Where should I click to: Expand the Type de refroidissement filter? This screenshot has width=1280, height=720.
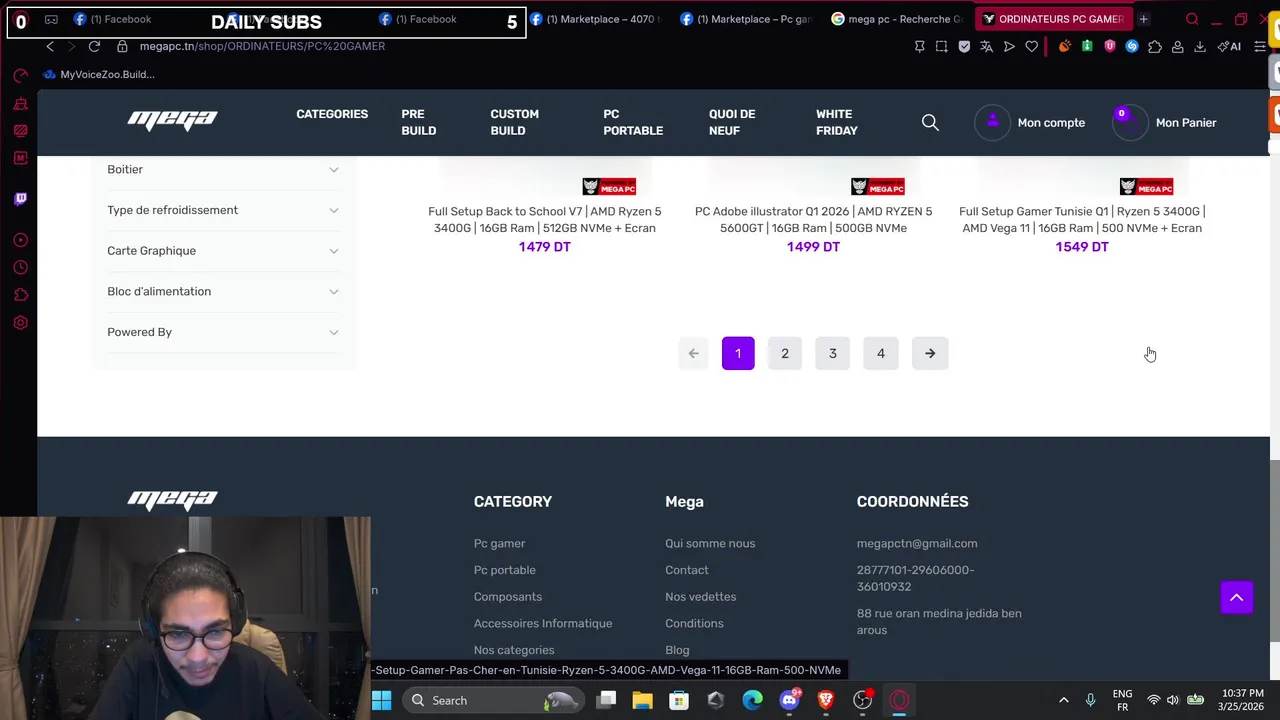pyautogui.click(x=223, y=210)
